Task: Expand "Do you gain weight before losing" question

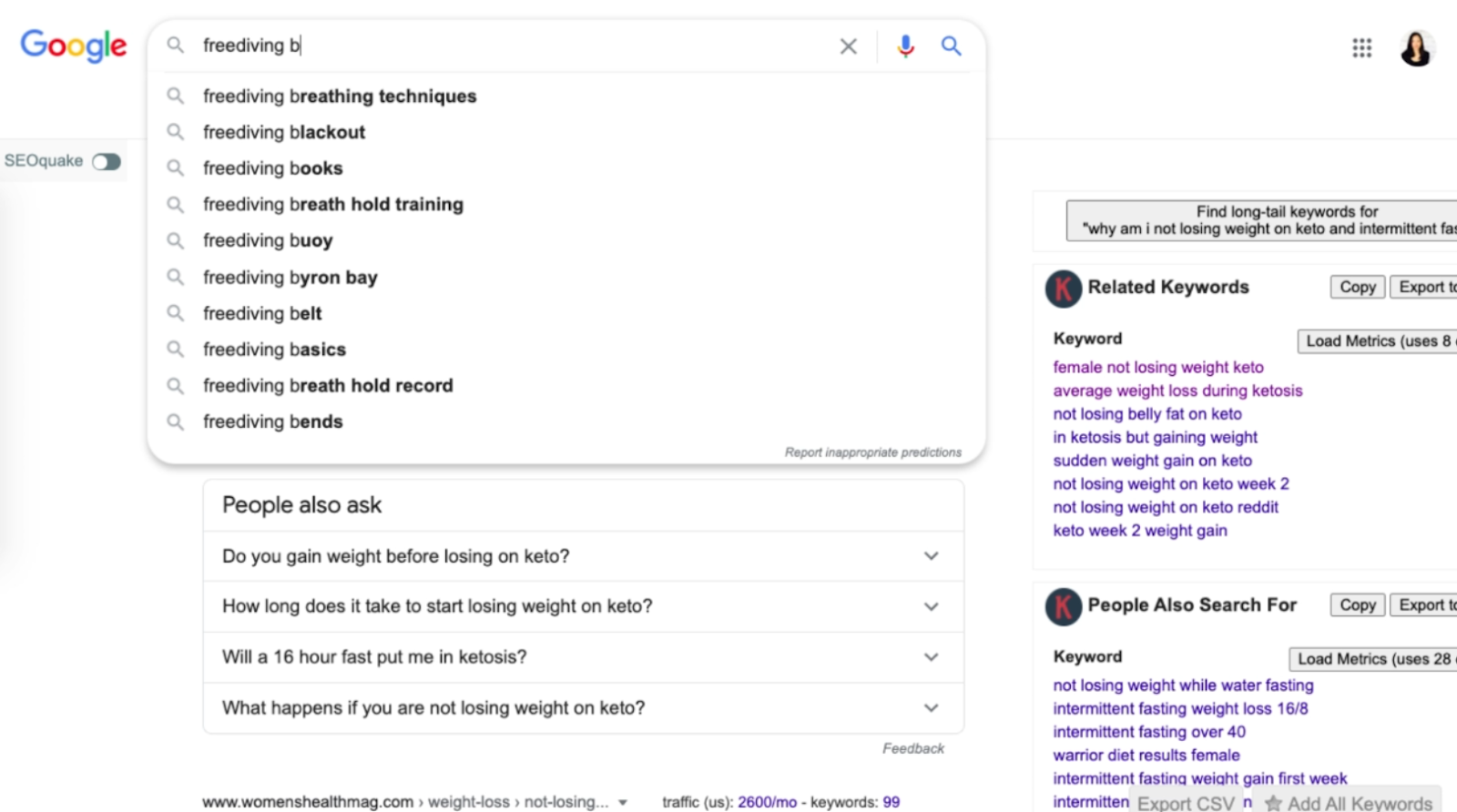Action: [x=931, y=556]
